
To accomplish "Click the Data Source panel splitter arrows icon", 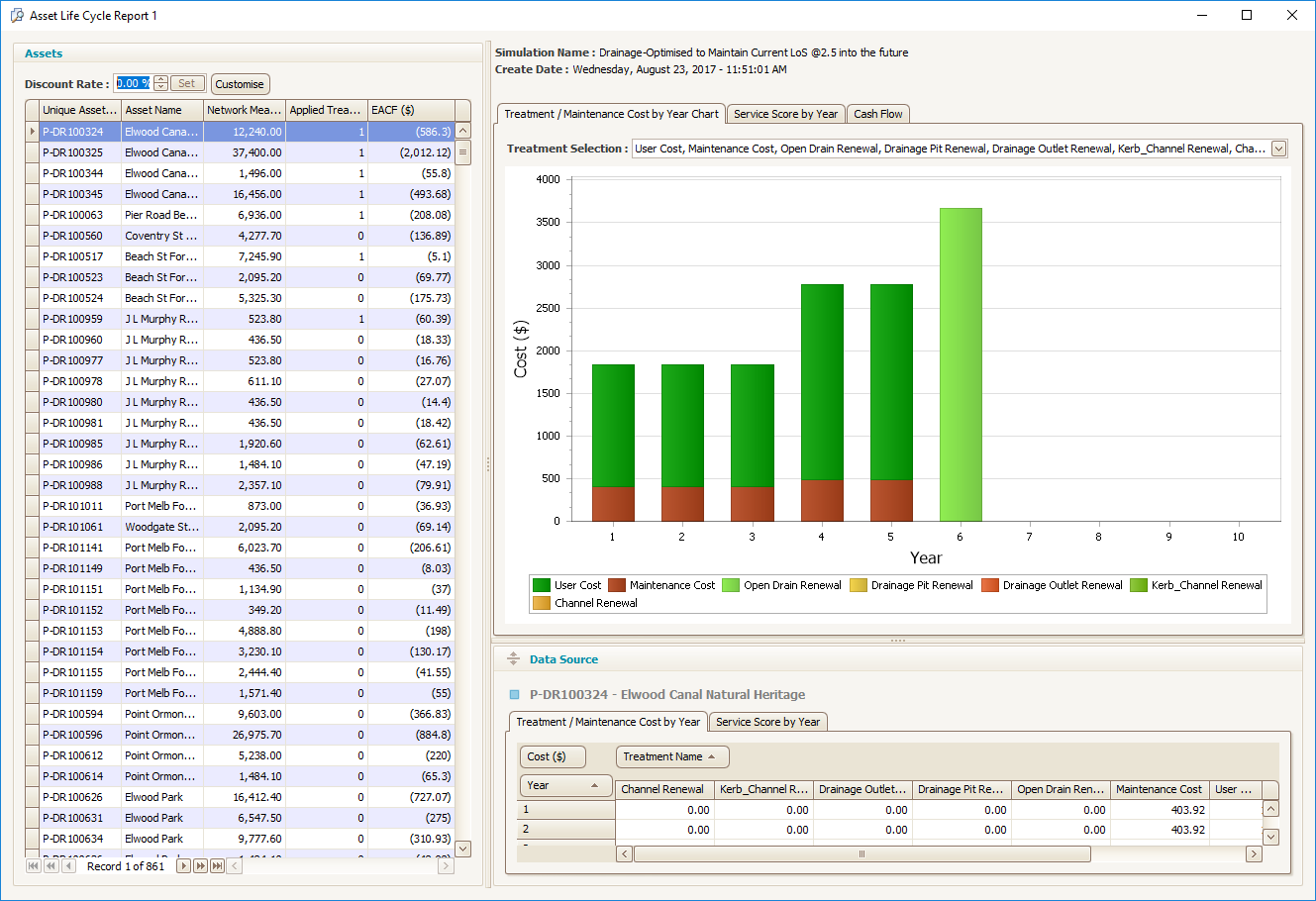I will pyautogui.click(x=513, y=659).
